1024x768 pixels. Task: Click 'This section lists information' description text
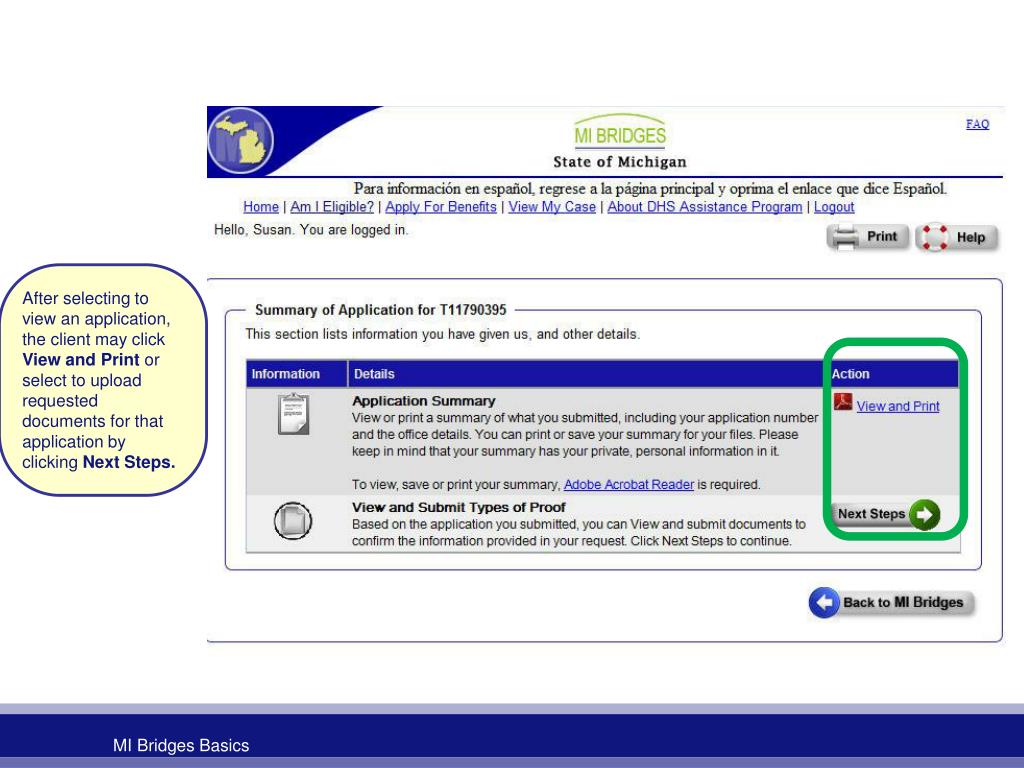click(442, 334)
